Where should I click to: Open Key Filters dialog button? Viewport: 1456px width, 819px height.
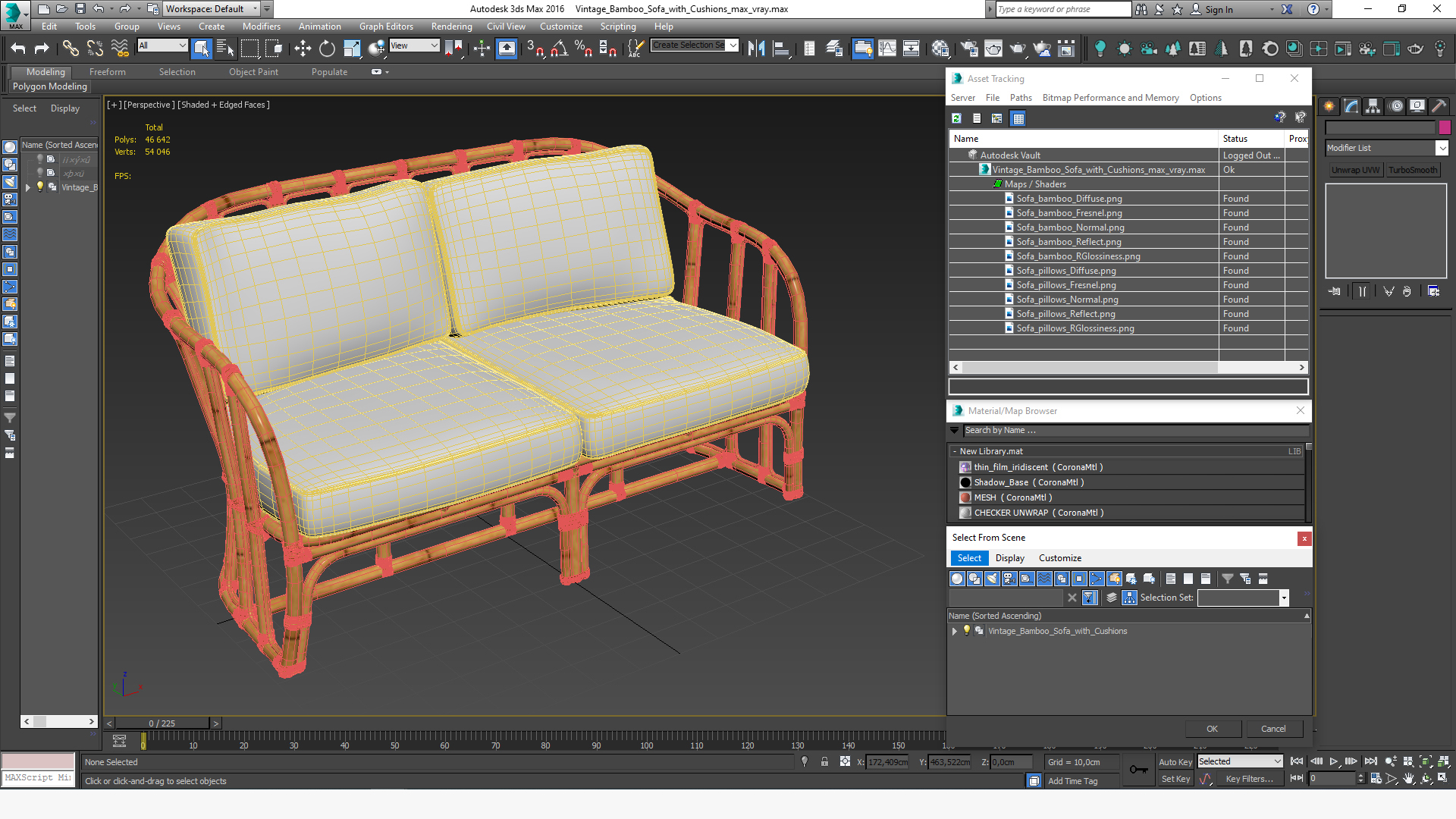[x=1250, y=779]
